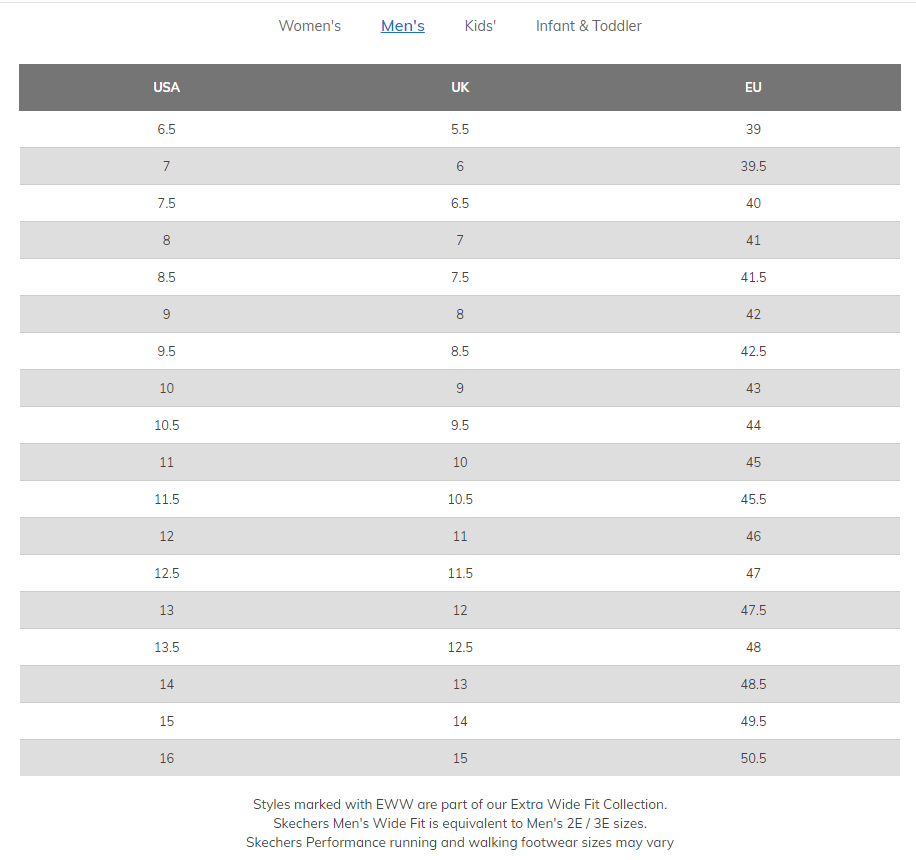Click the EU size 39.5 cell

[753, 166]
